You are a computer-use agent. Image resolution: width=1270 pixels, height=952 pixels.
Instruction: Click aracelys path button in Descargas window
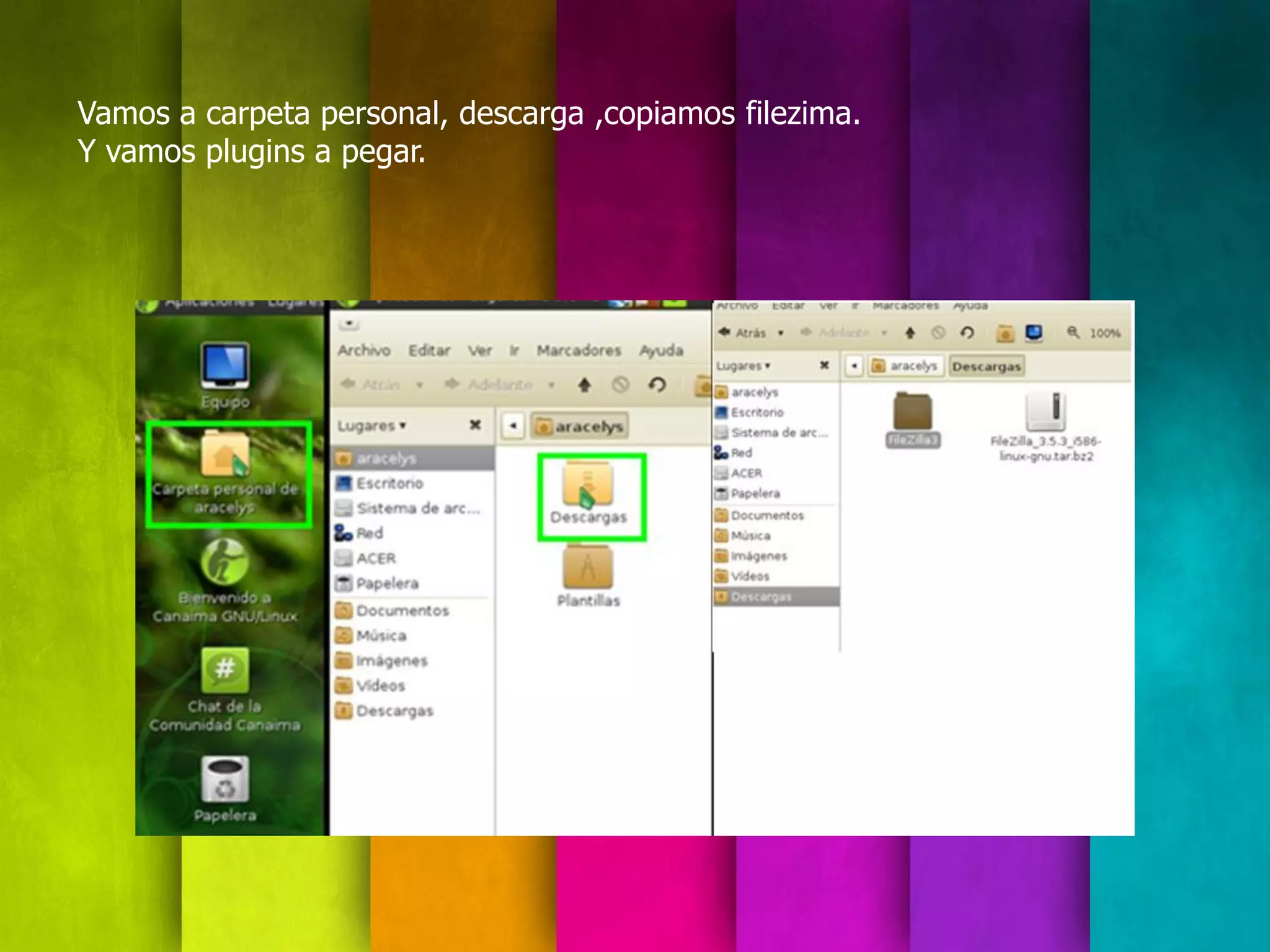(906, 366)
